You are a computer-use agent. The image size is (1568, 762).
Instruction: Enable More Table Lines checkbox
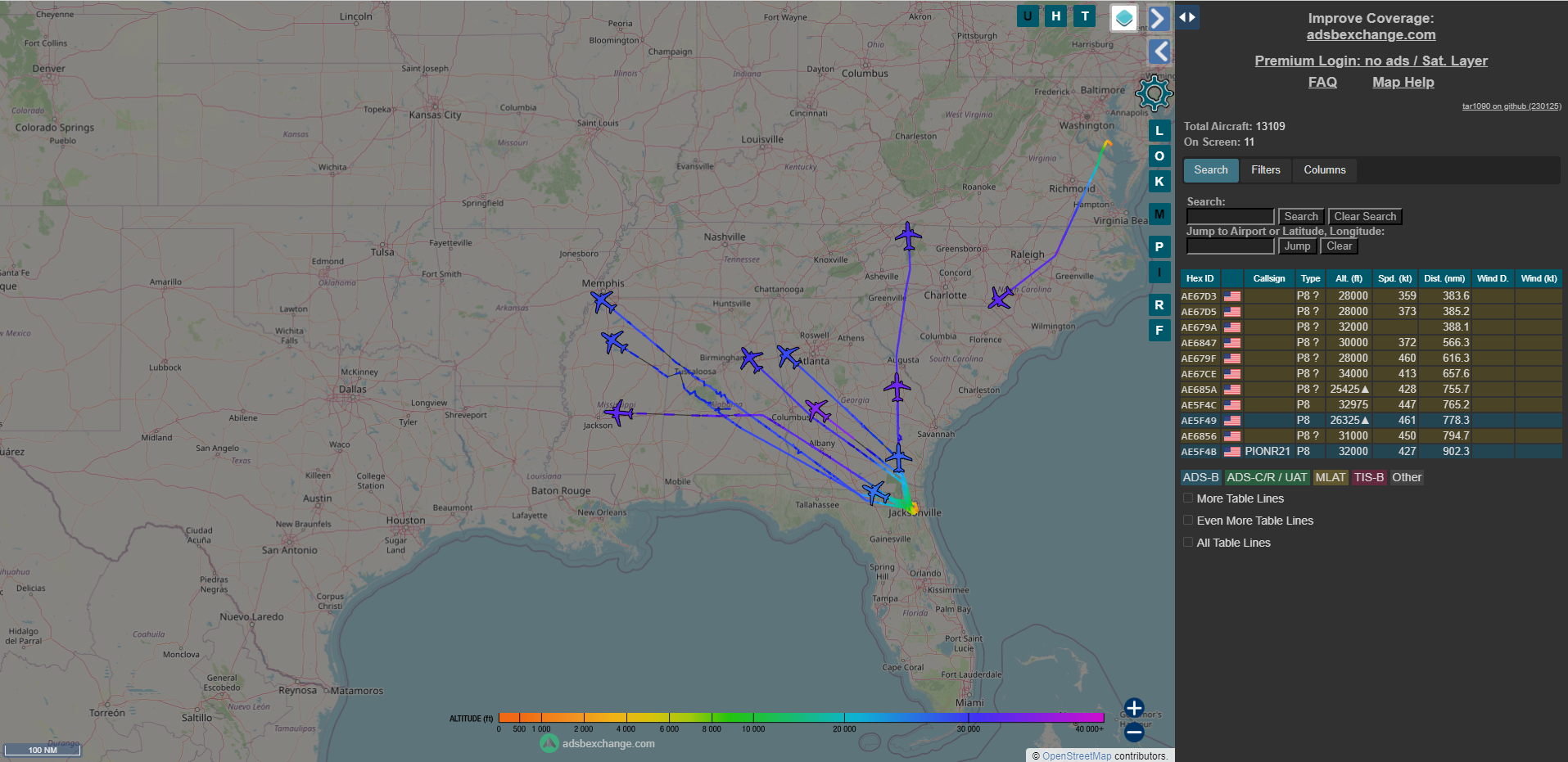pyautogui.click(x=1188, y=498)
